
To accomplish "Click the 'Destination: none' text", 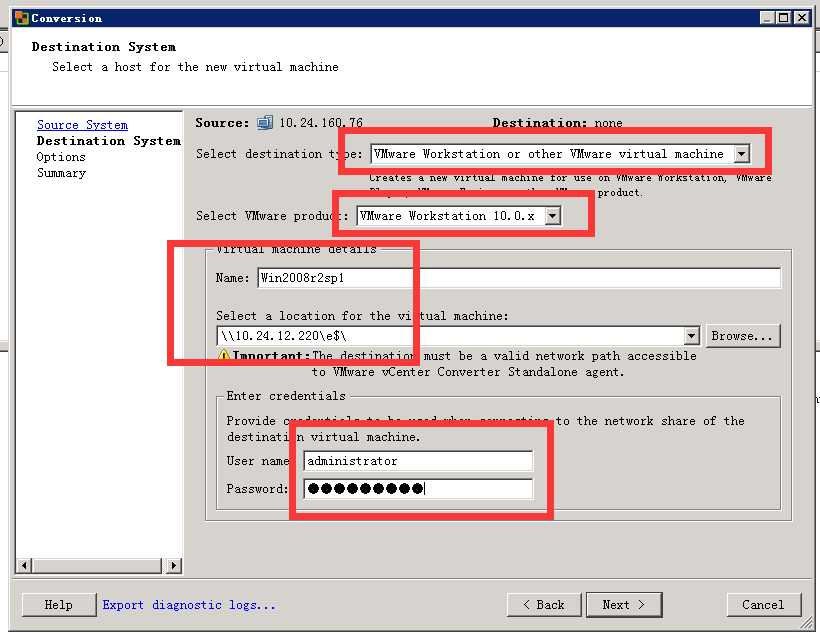I will [557, 123].
